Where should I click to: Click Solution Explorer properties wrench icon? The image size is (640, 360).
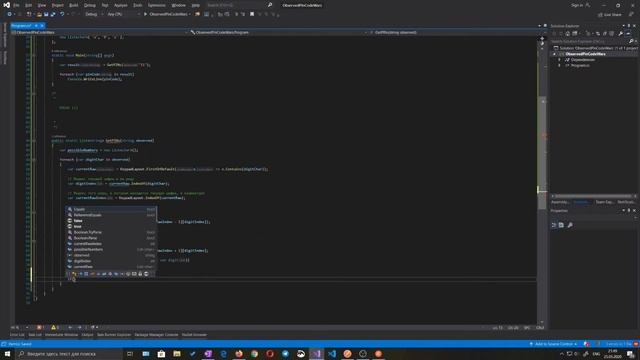[620, 33]
